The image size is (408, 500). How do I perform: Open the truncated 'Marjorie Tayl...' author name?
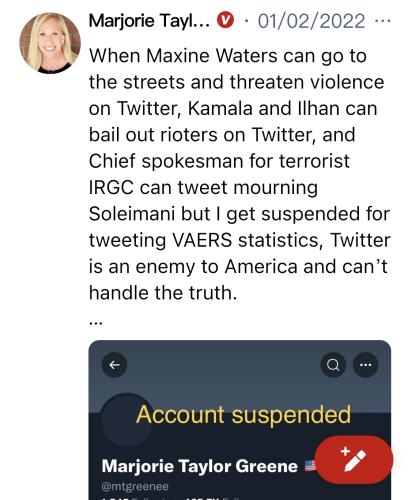(149, 21)
